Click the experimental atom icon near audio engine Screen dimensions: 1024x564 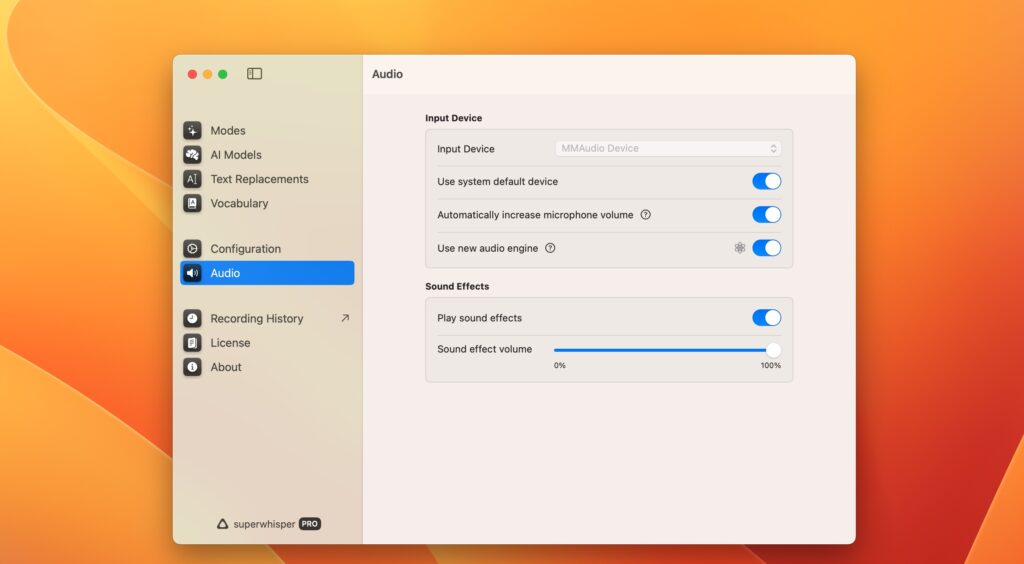click(x=739, y=248)
